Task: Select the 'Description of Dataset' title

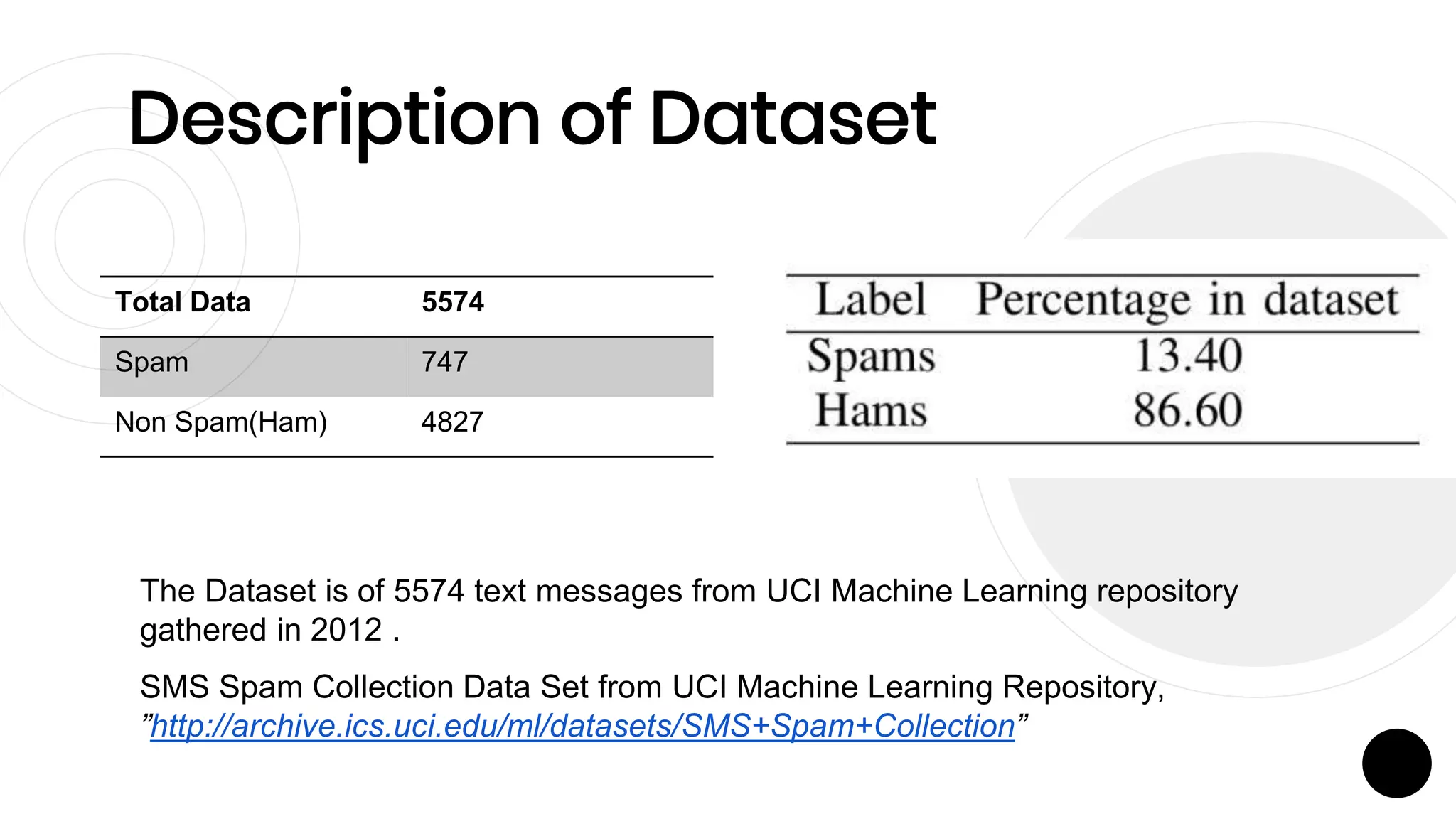Action: pyautogui.click(x=532, y=119)
